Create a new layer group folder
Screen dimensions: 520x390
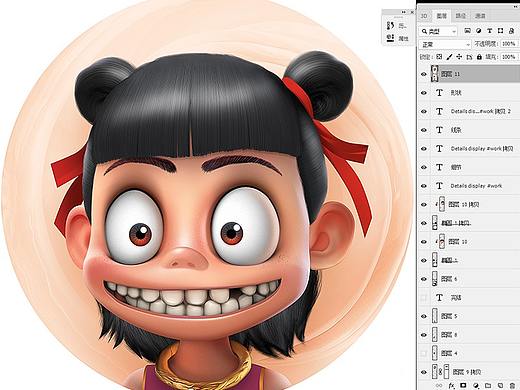click(x=488, y=385)
